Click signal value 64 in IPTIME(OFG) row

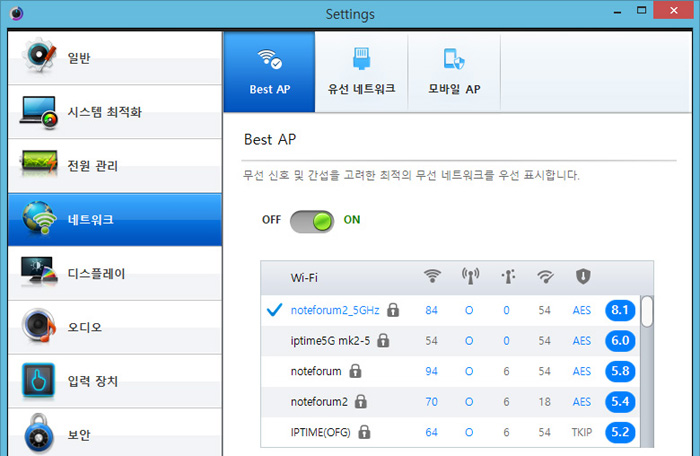coord(431,432)
